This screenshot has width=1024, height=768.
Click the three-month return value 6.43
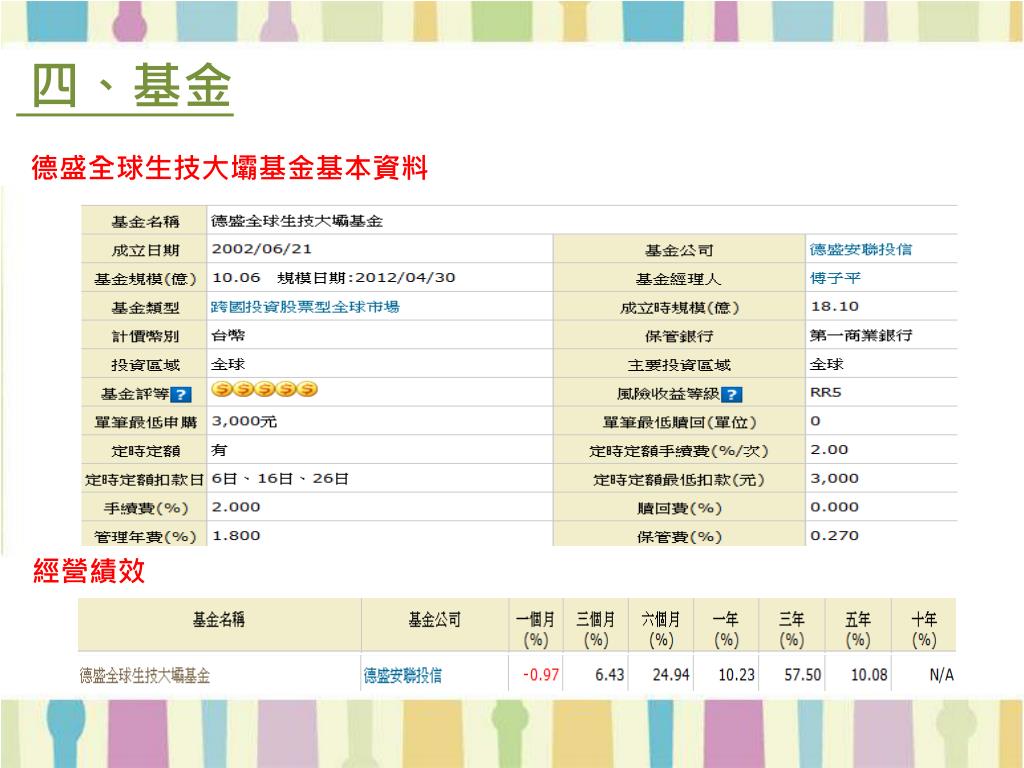(x=609, y=675)
